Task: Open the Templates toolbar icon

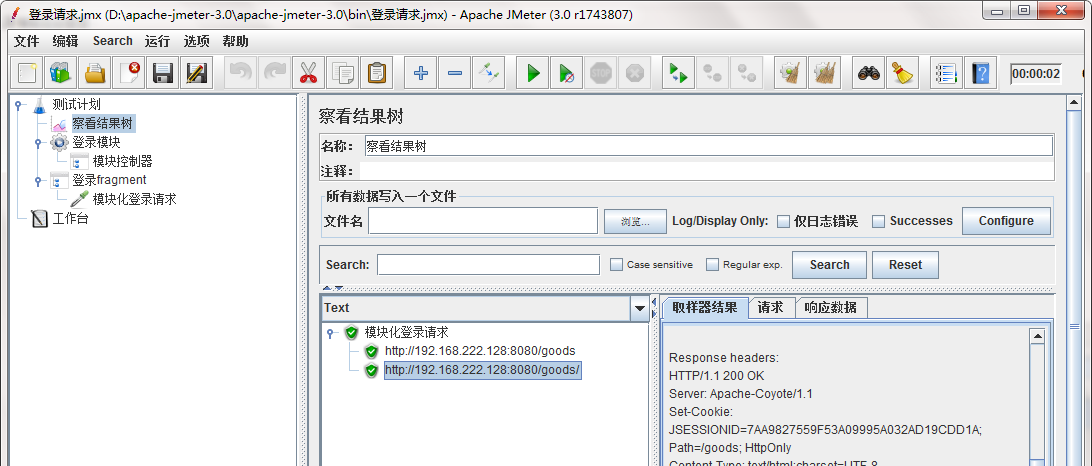Action: tap(61, 72)
